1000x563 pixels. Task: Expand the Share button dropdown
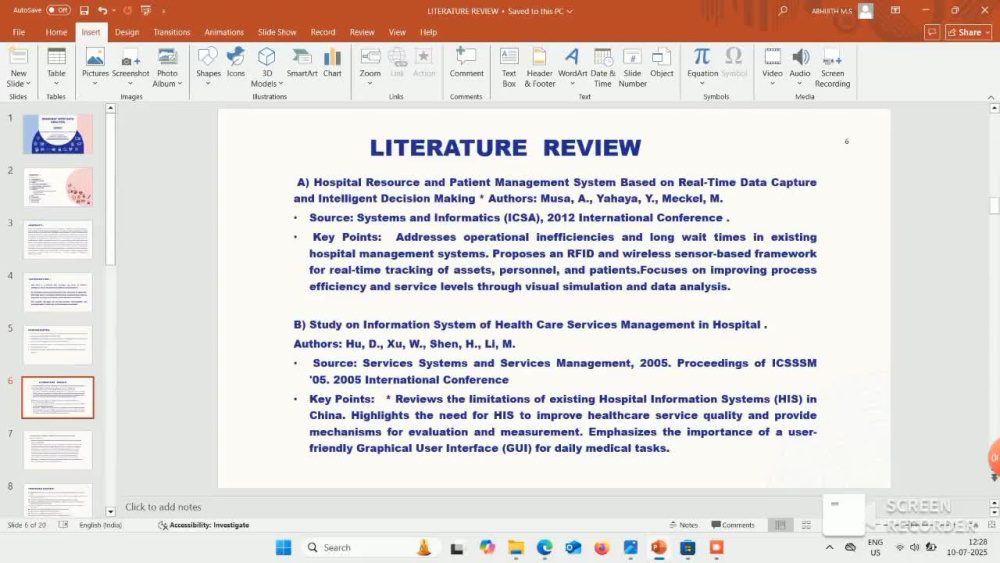[987, 33]
